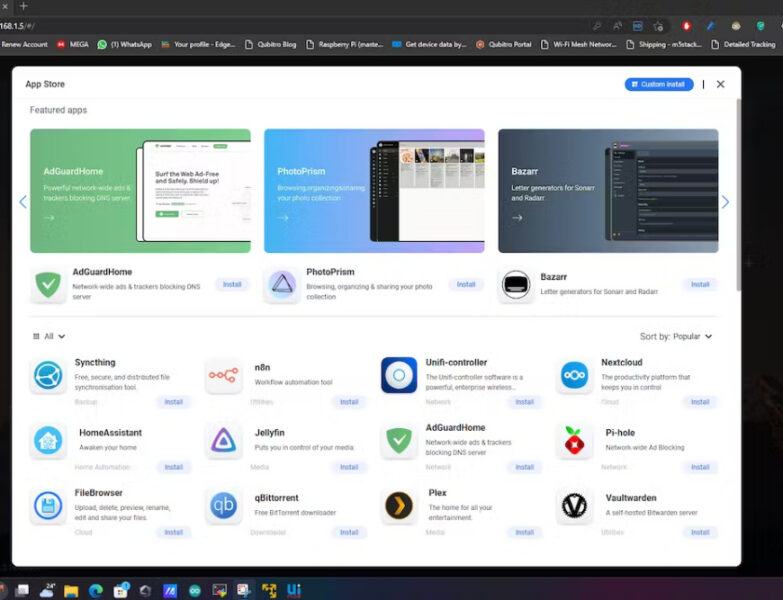Click the Plex app icon
This screenshot has width=783, height=600.
pyautogui.click(x=399, y=506)
